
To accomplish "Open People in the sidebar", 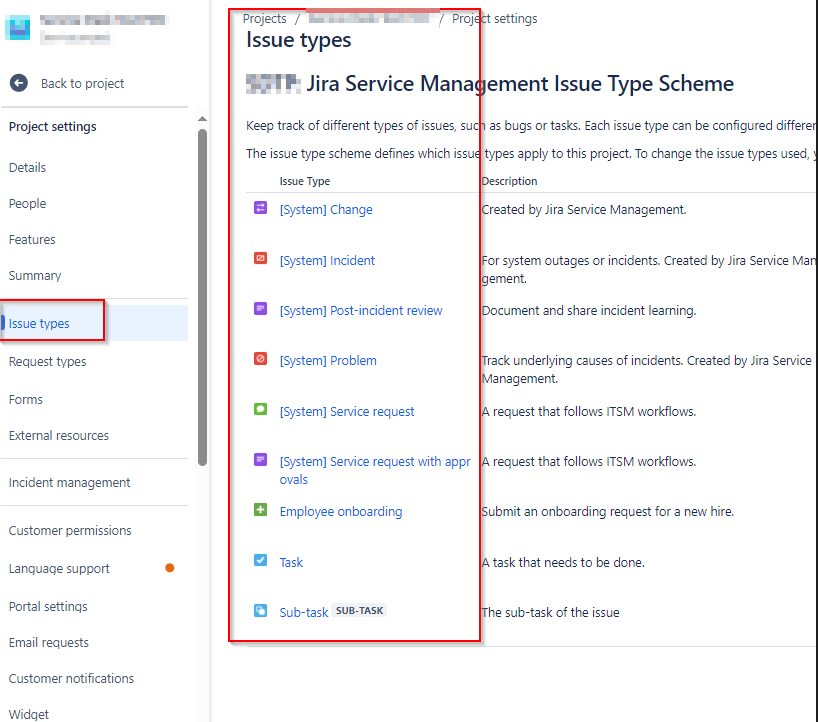I will [27, 203].
